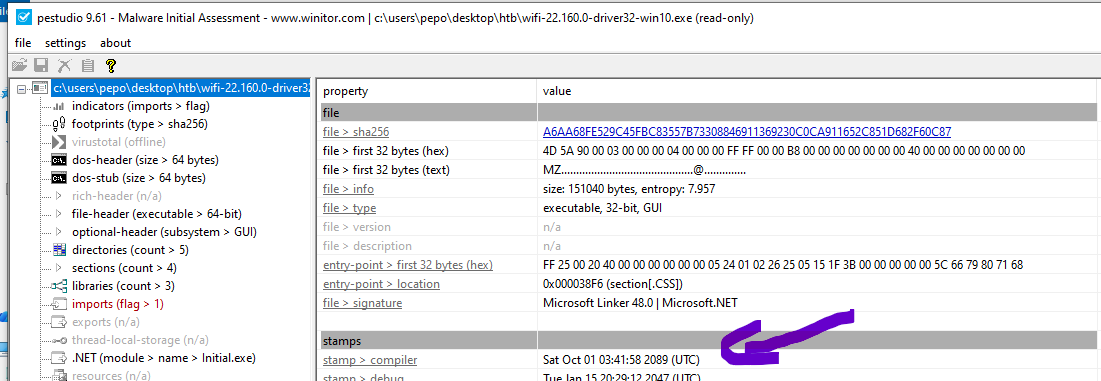Click the 'file > description' property
This screenshot has width=1101, height=381.
point(366,246)
